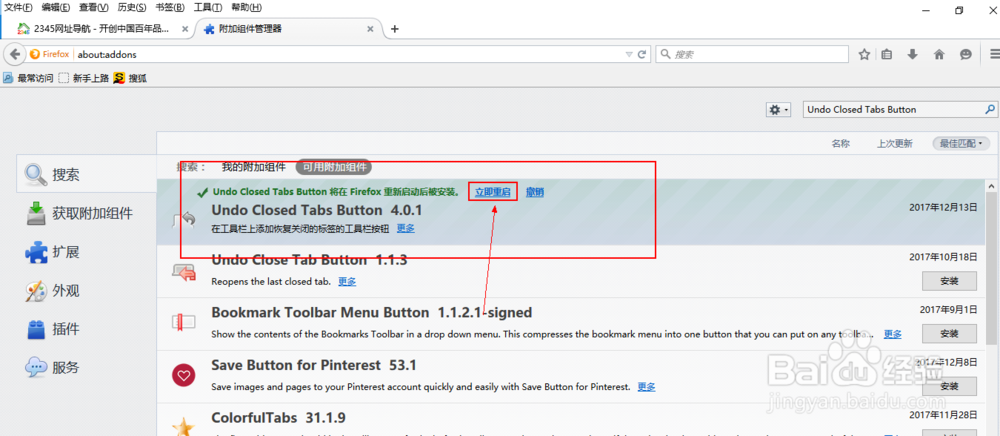Click the ColorfulTabs star icon
The image size is (1000, 436).
tap(184, 426)
